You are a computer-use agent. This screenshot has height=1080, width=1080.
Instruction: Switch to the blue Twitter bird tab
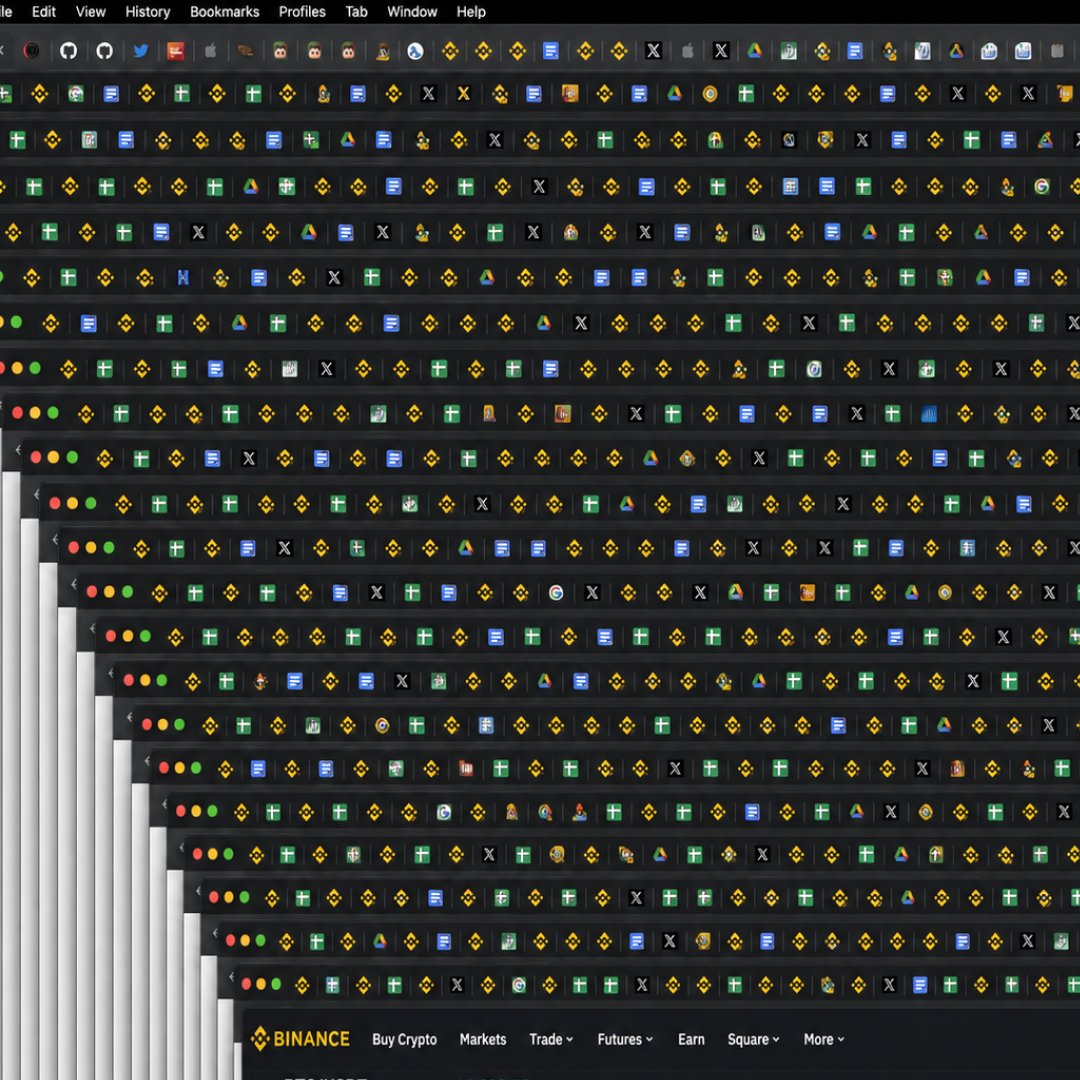pos(141,50)
